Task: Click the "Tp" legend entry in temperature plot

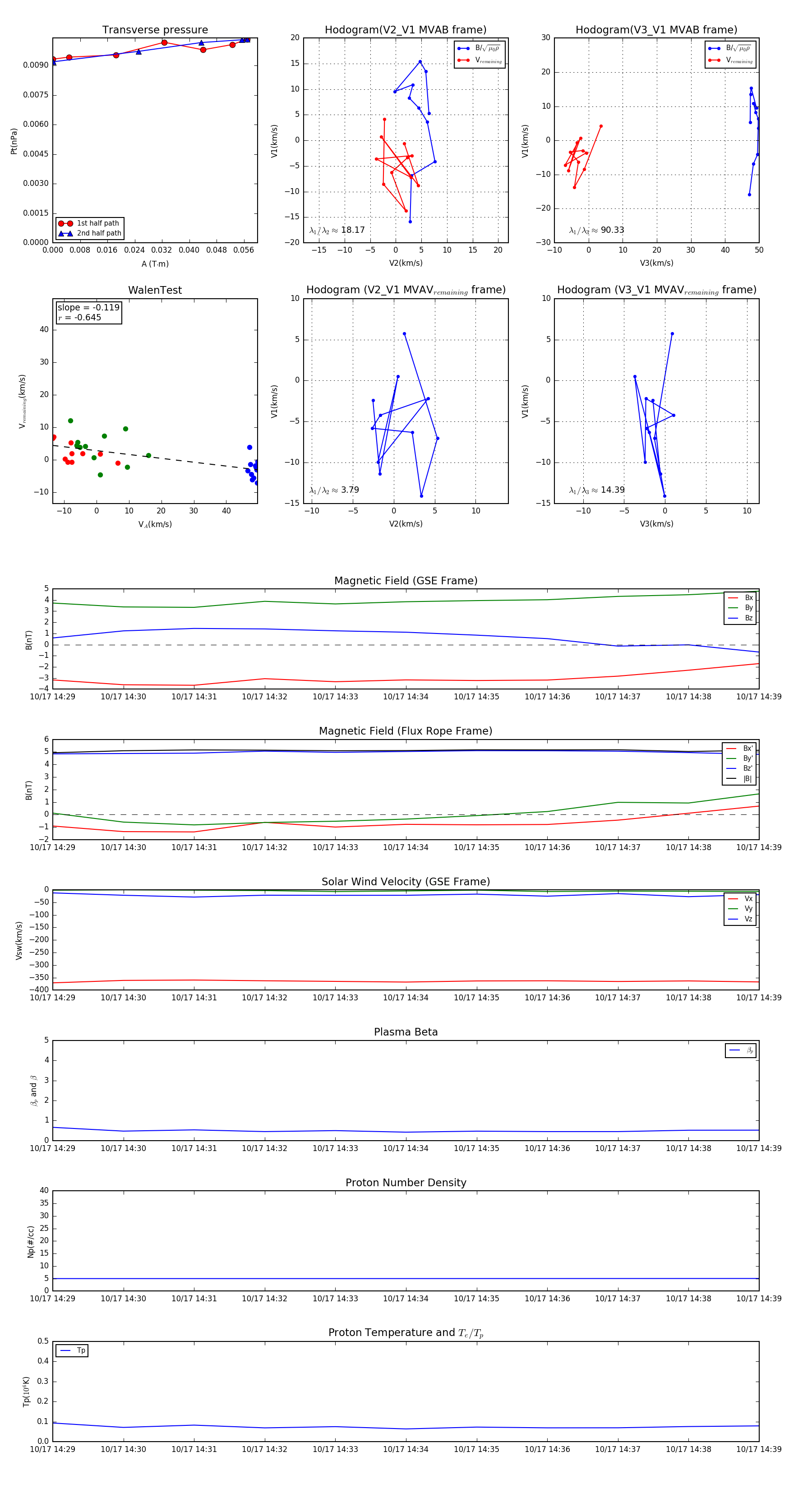Action: (x=72, y=1351)
